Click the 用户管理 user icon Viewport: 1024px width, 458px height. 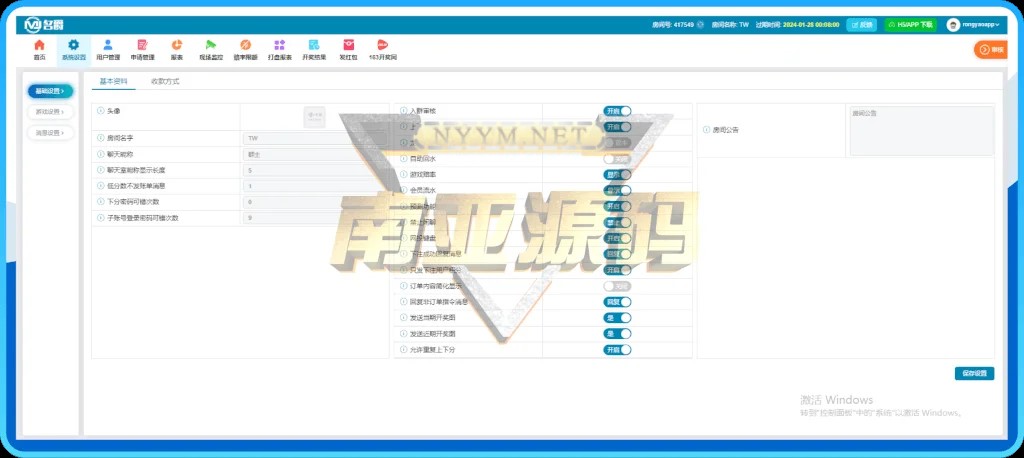(x=108, y=49)
